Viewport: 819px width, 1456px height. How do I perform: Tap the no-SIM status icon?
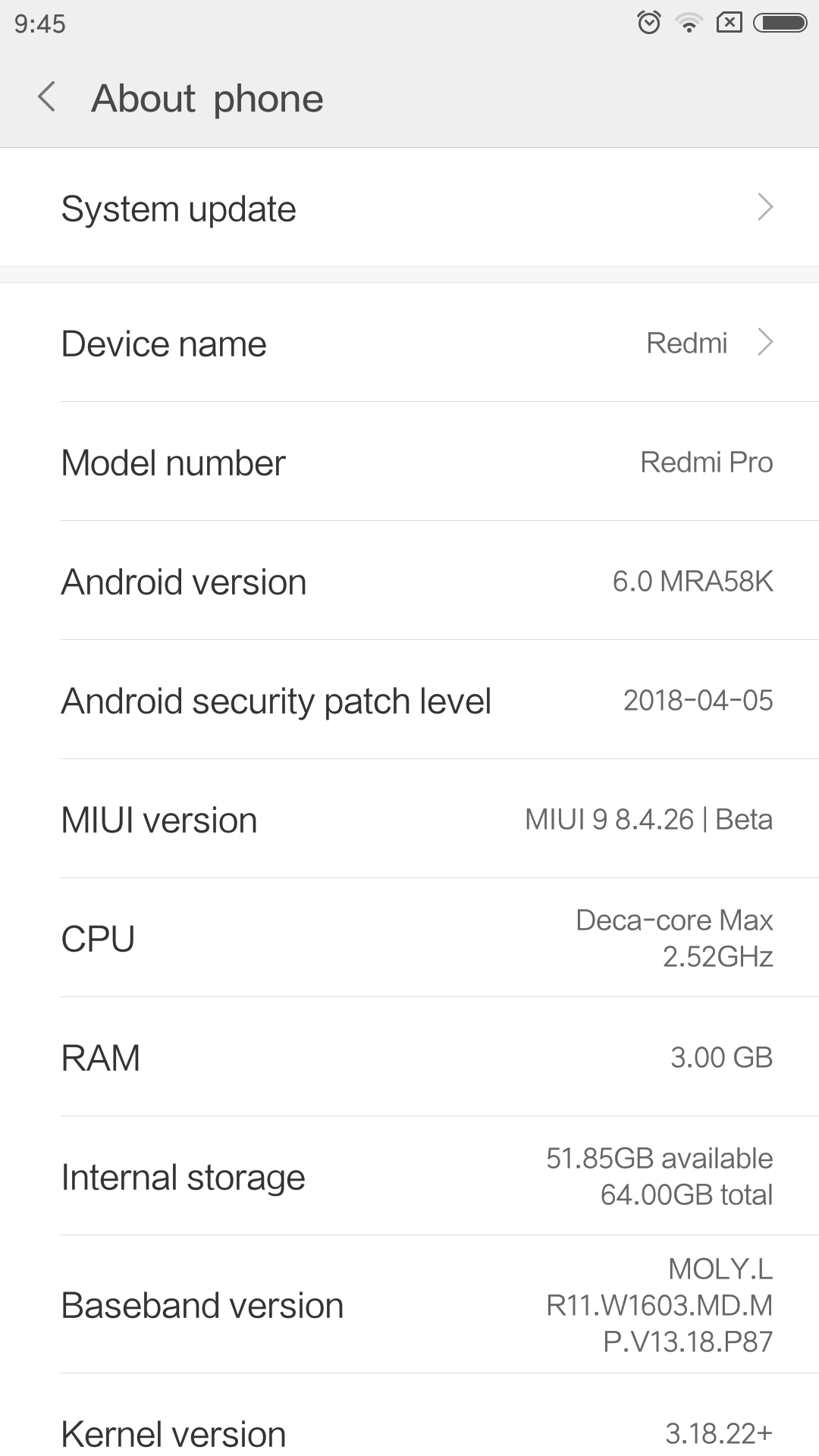729,23
